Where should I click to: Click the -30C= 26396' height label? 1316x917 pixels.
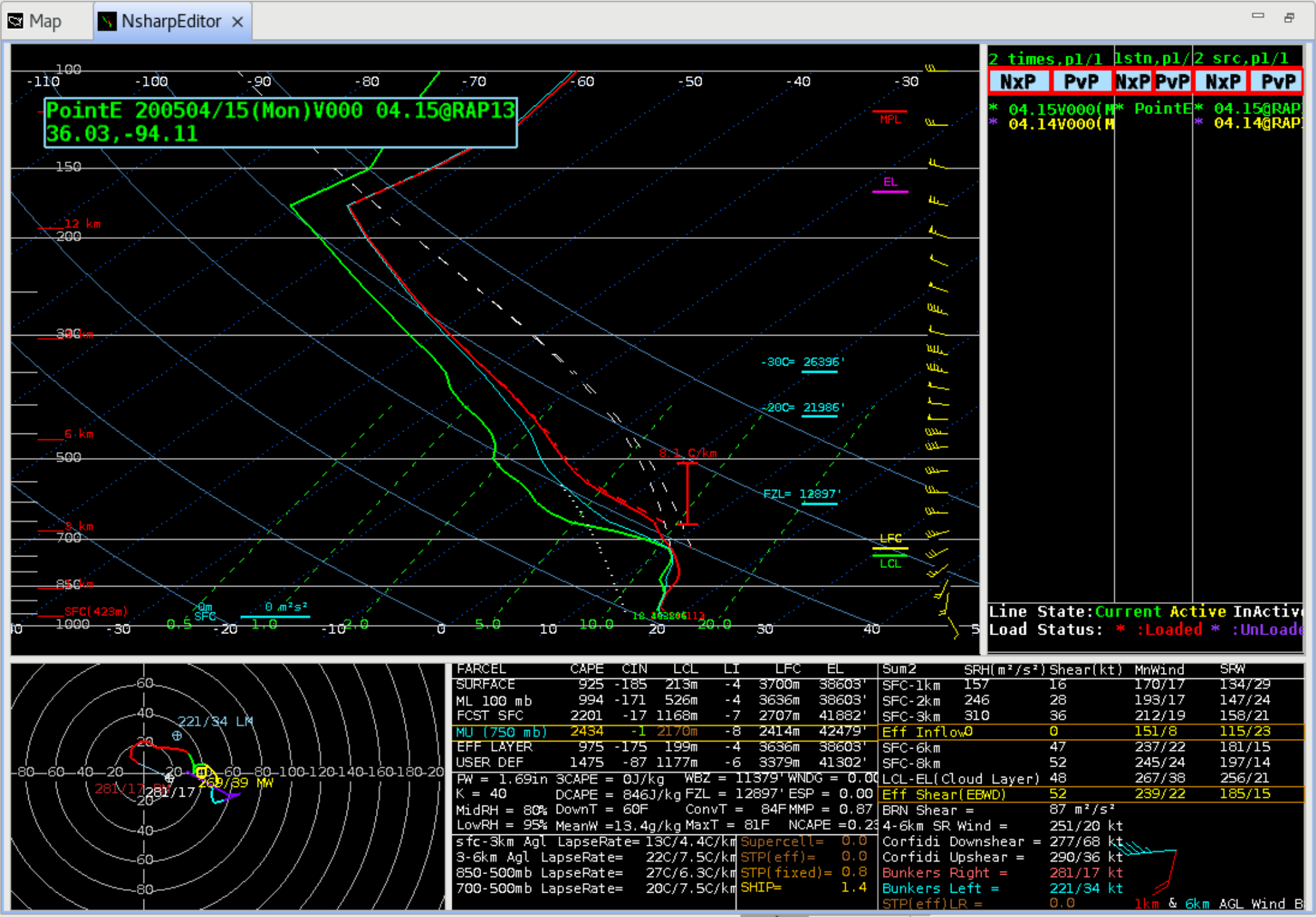tap(803, 362)
